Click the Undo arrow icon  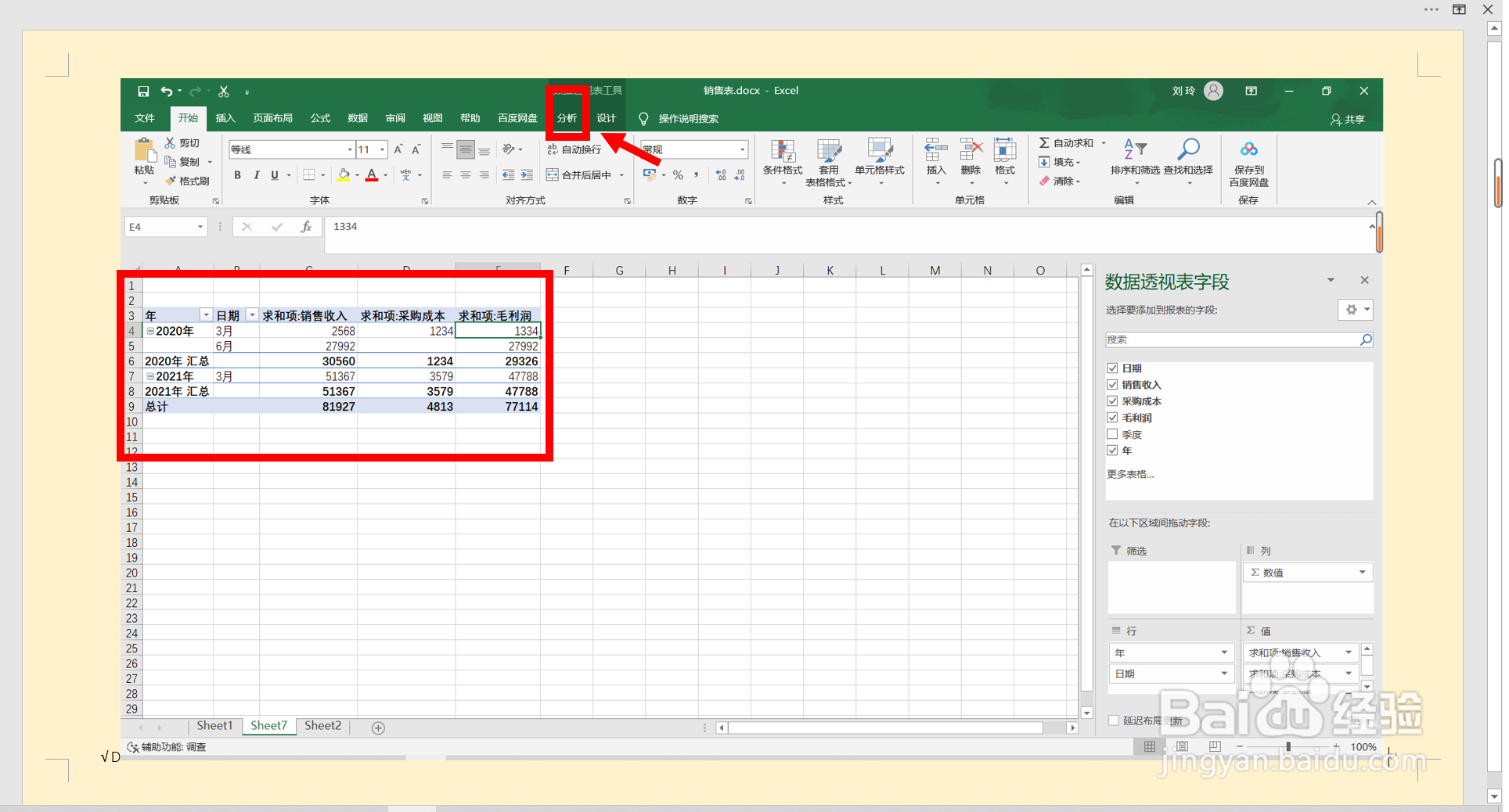[x=166, y=92]
